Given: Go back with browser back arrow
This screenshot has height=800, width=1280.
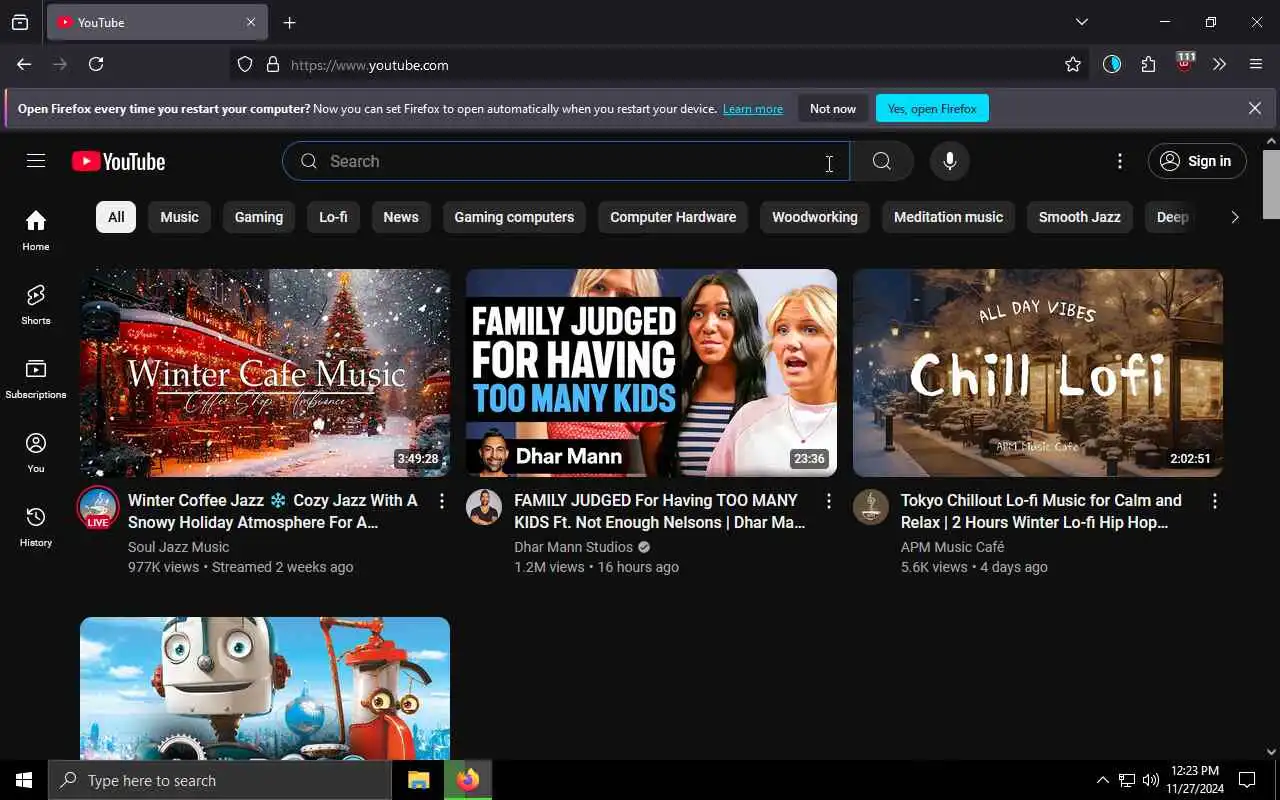Looking at the screenshot, I should tap(24, 64).
